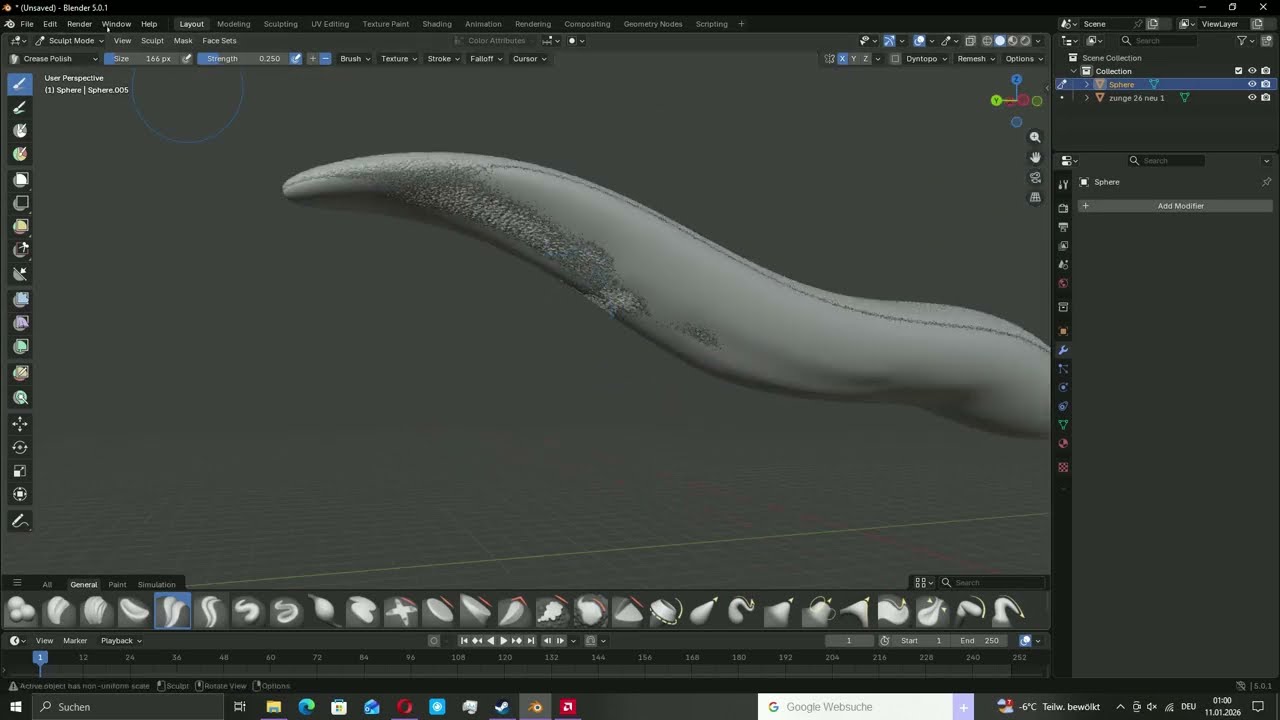Click the brush Strength slider field
The width and height of the screenshot is (1280, 720).
(244, 59)
